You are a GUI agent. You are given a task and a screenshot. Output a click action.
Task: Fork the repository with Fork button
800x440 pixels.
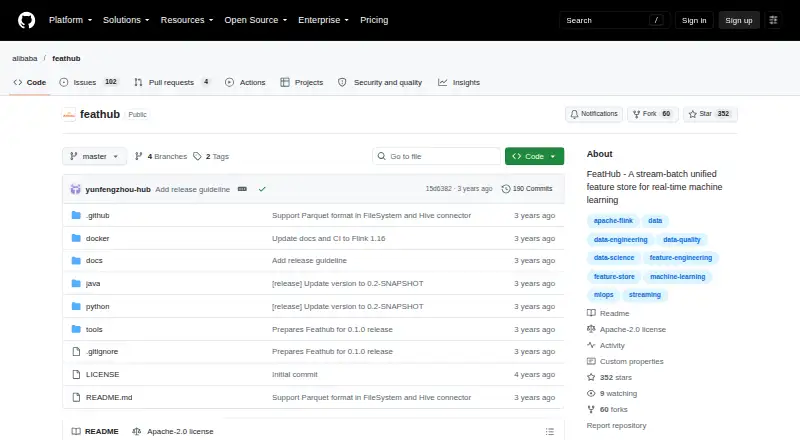653,114
